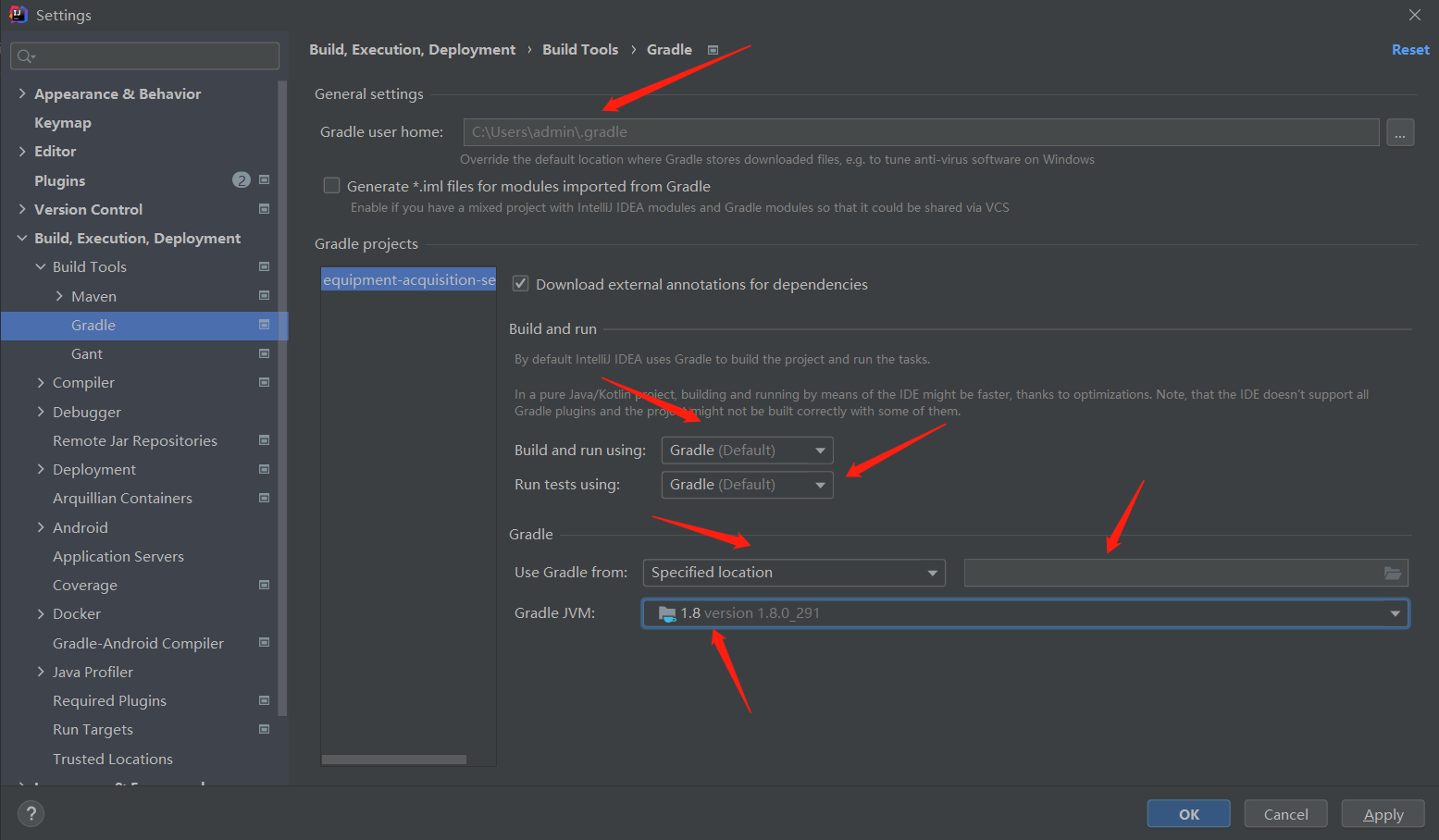Expand the Debugger node
The width and height of the screenshot is (1439, 840).
(41, 412)
